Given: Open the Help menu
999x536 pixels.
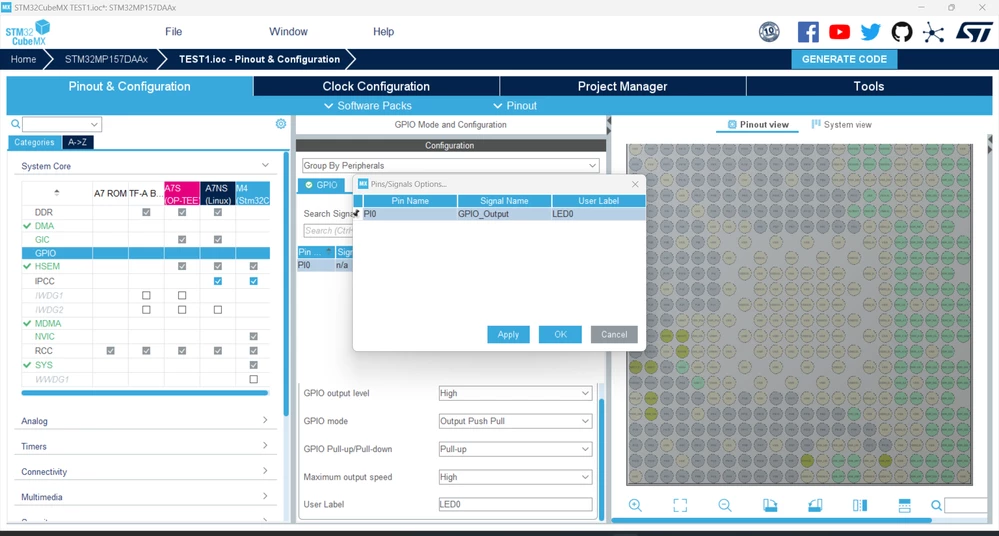Looking at the screenshot, I should click(x=384, y=31).
